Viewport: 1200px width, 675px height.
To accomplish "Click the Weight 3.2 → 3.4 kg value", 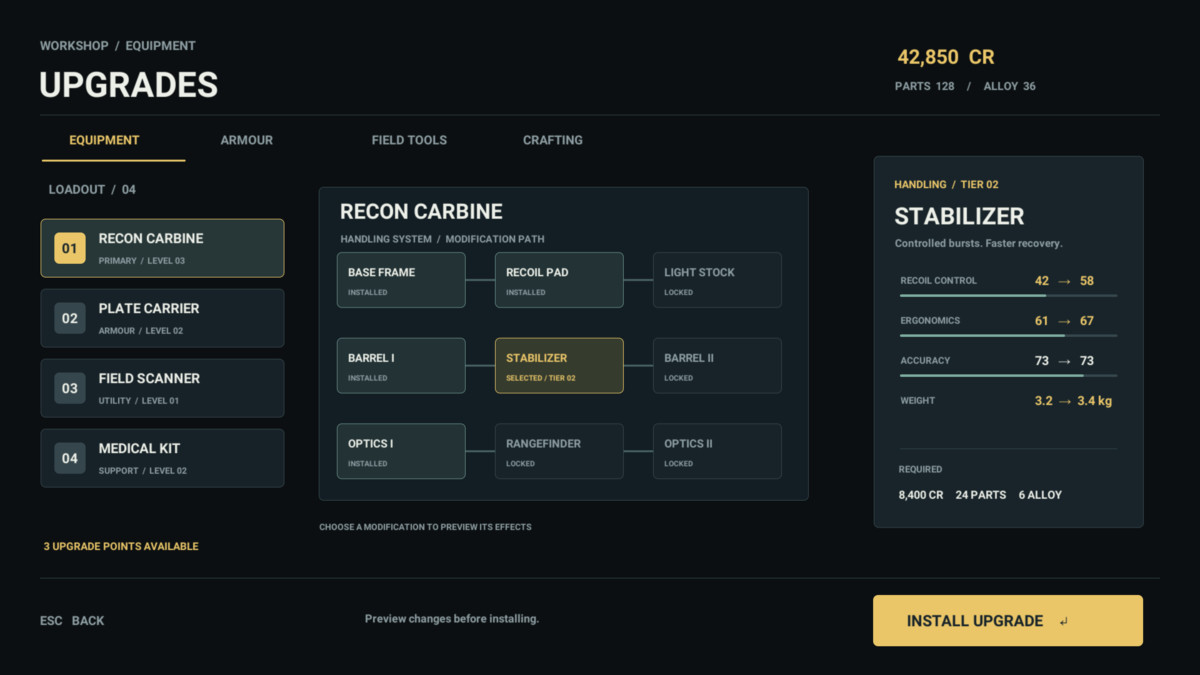I will coord(1073,401).
